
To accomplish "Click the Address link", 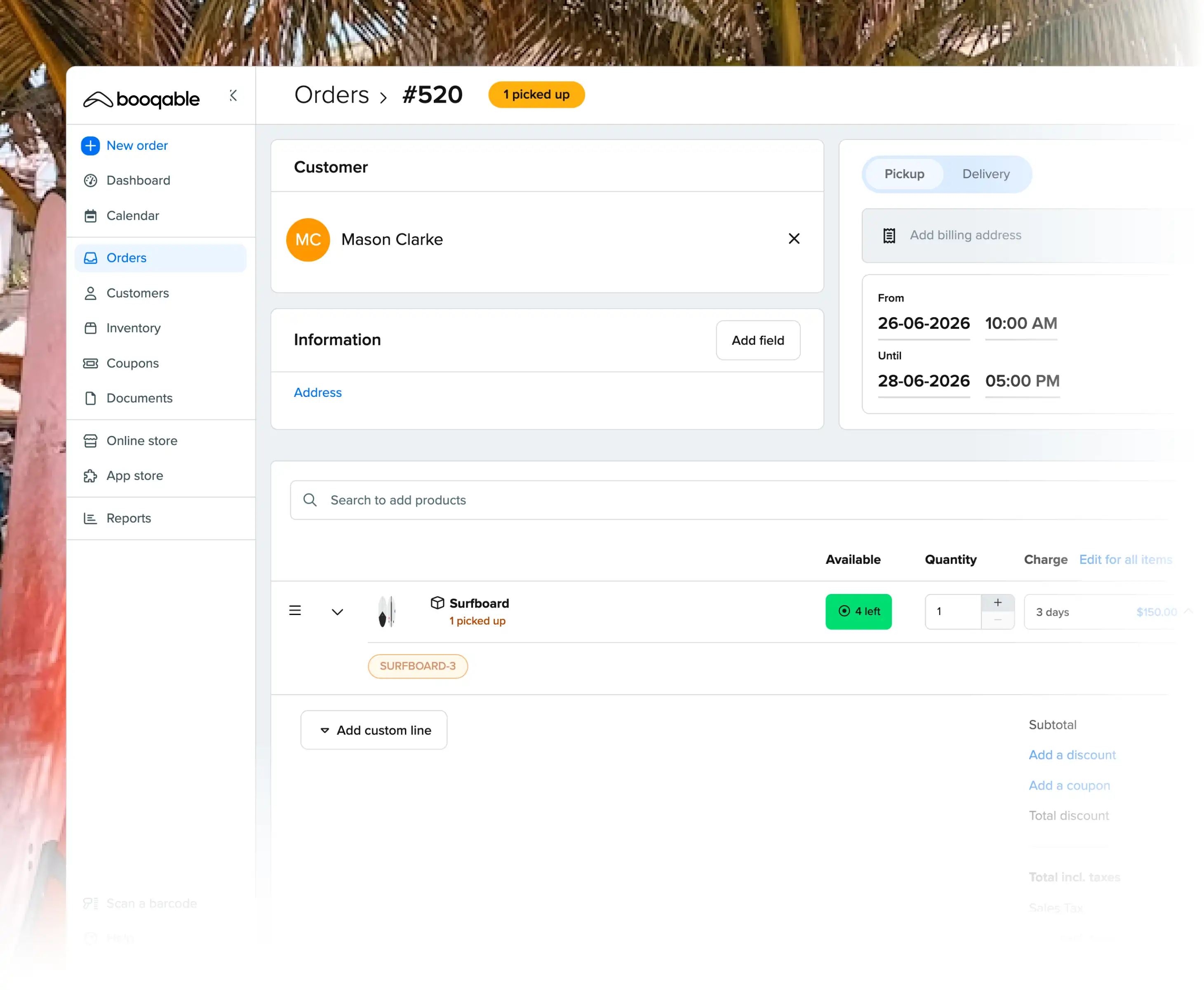I will coord(317,392).
